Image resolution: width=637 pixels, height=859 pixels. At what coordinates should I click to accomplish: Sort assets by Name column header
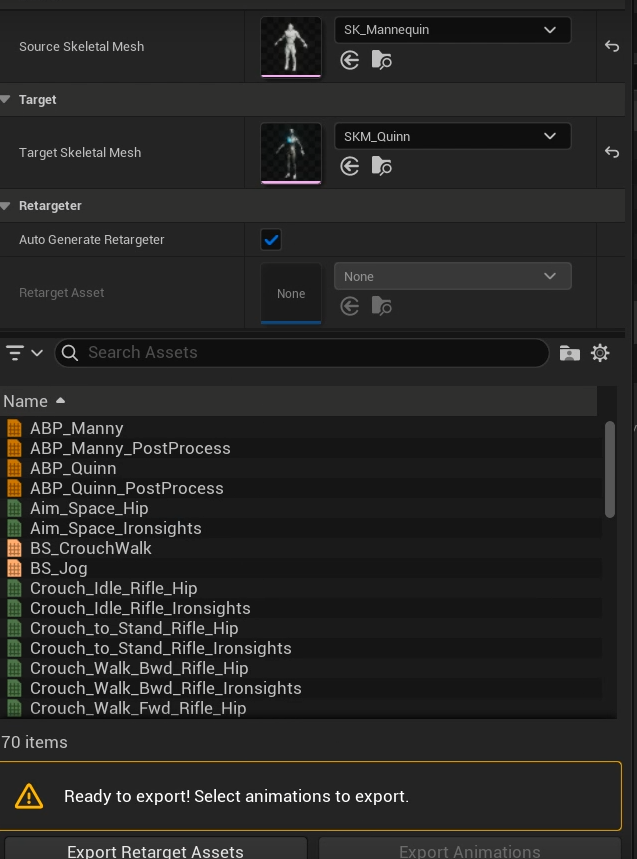click(299, 401)
